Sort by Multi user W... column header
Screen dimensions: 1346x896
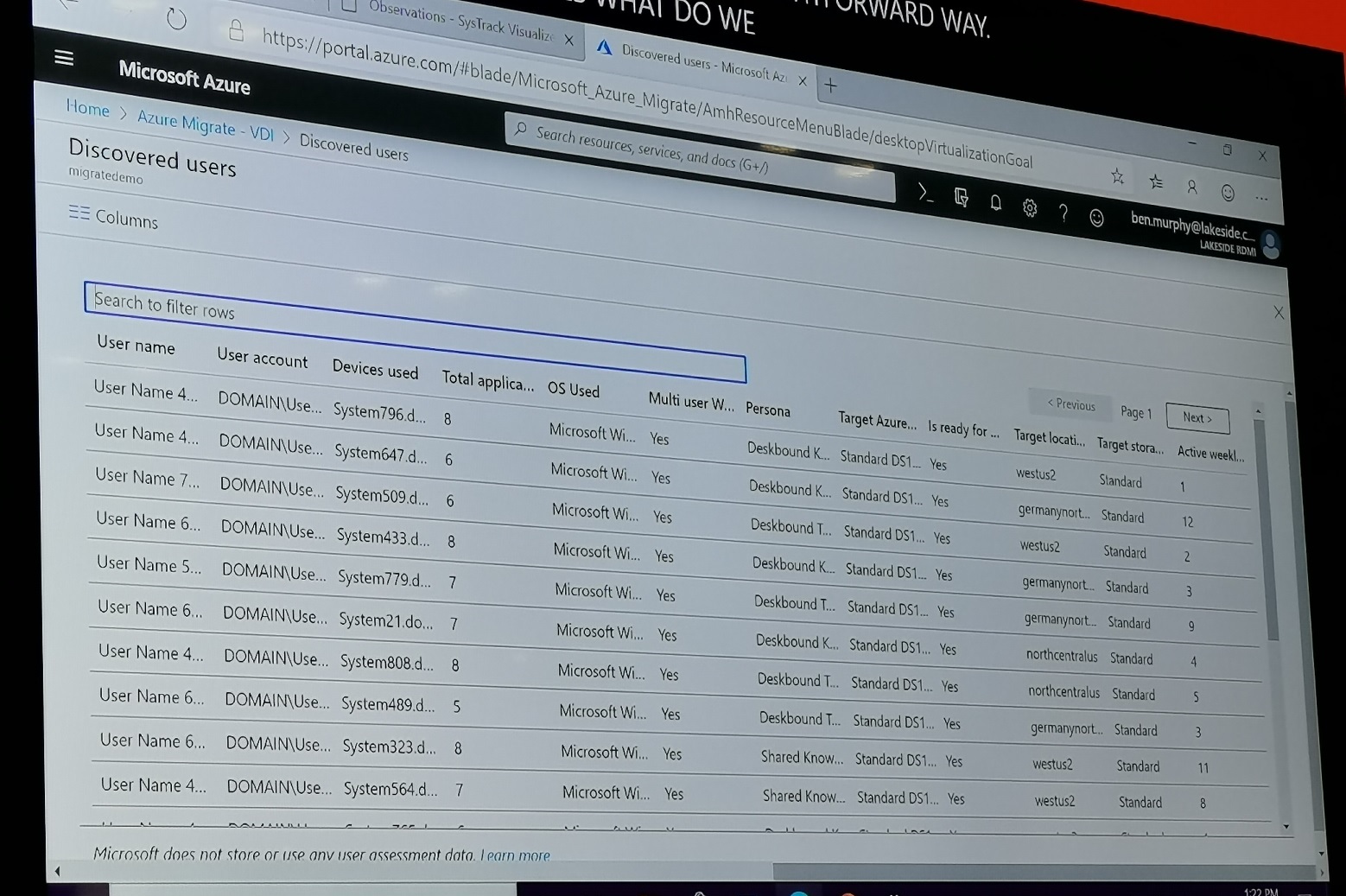(x=691, y=400)
